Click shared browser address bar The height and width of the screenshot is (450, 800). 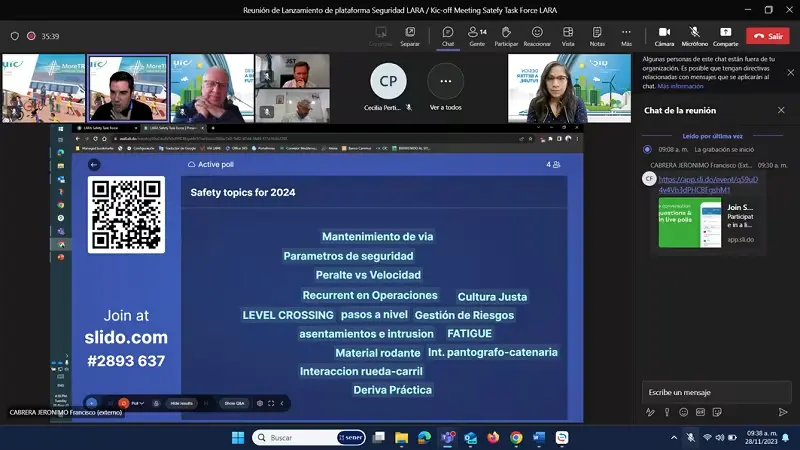point(314,138)
